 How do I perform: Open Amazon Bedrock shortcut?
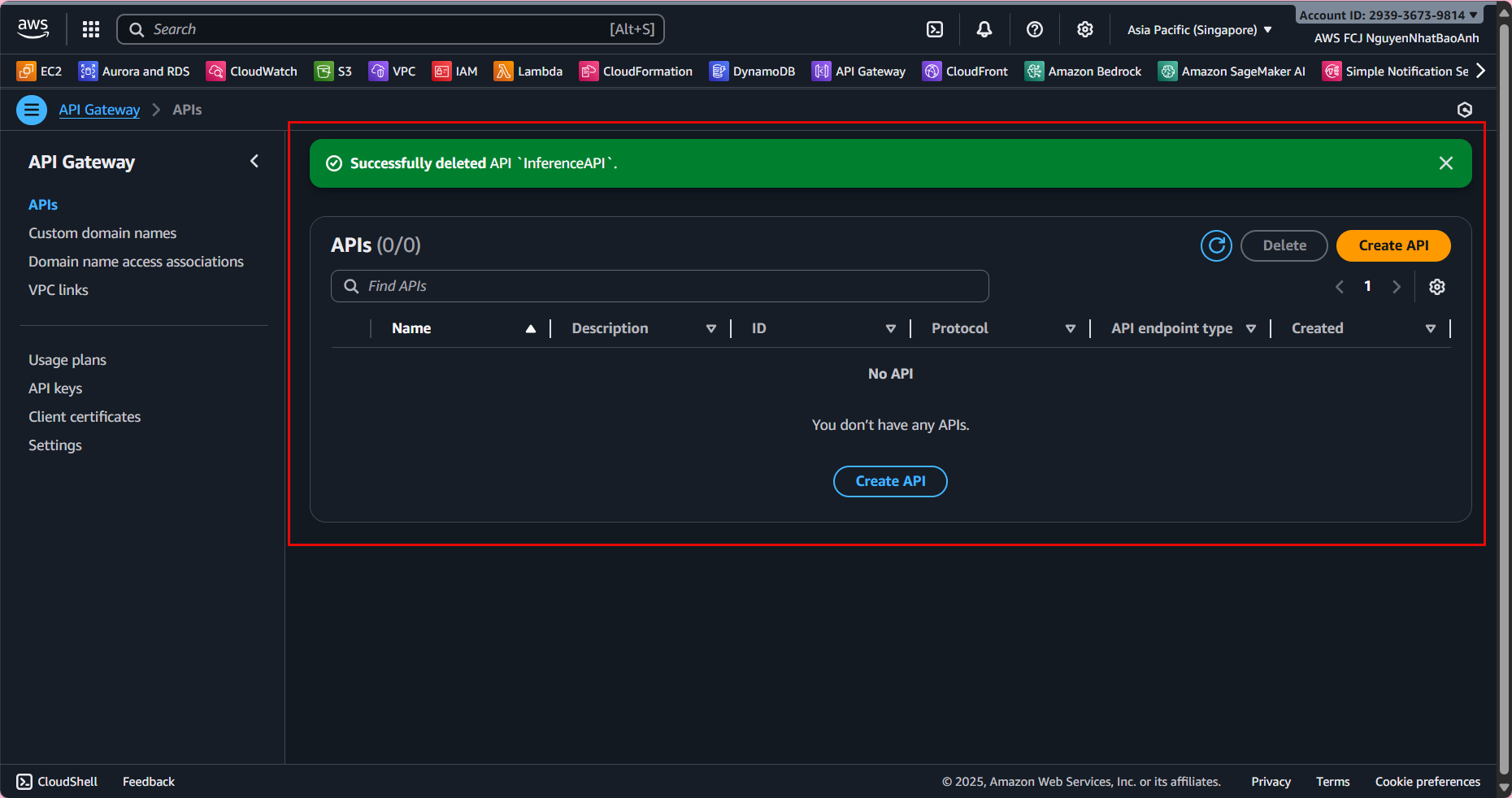1083,72
